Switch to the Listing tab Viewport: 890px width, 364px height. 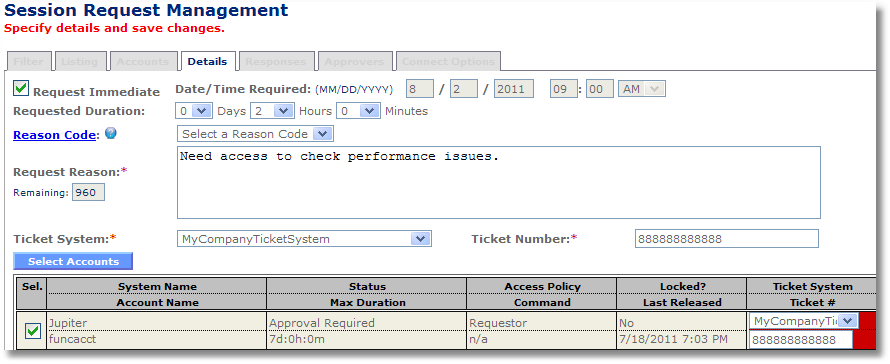coord(79,62)
